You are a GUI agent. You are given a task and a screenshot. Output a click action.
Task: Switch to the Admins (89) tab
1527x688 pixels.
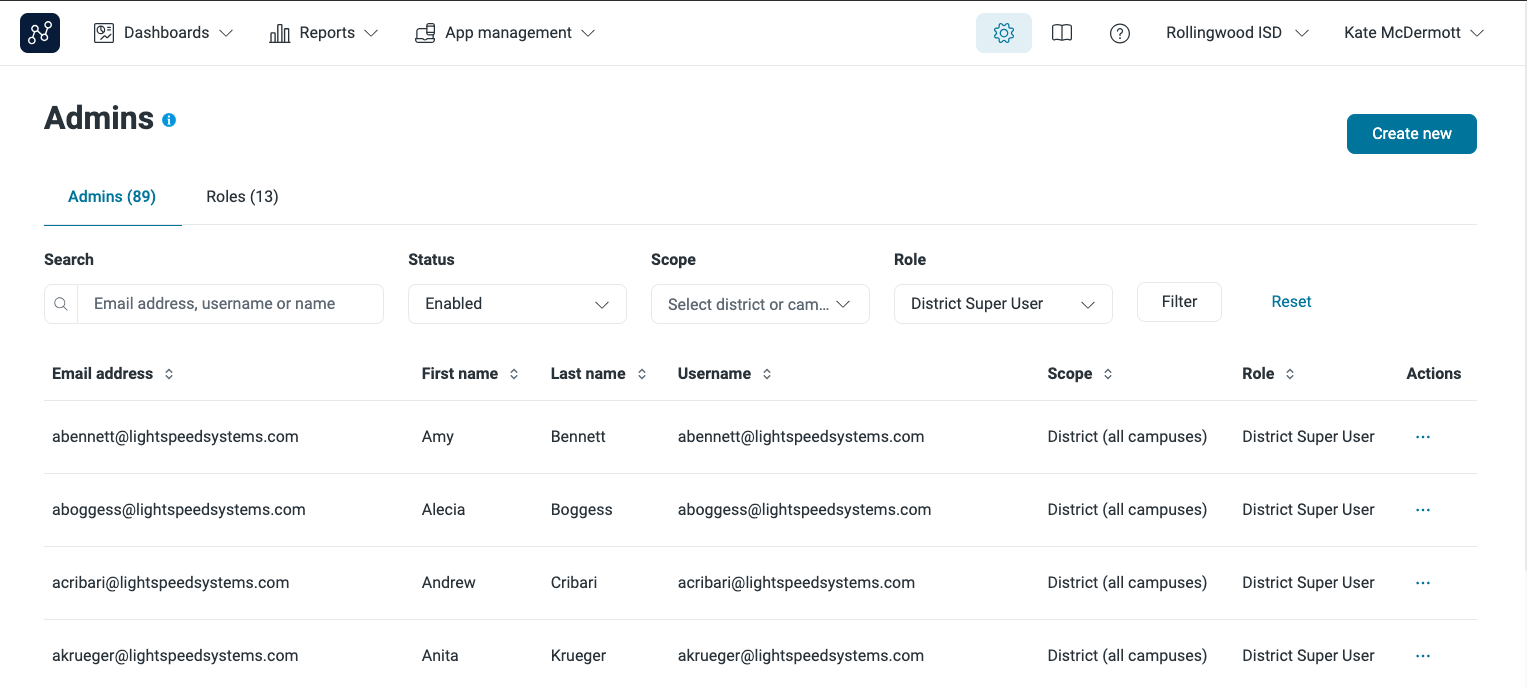click(x=112, y=197)
